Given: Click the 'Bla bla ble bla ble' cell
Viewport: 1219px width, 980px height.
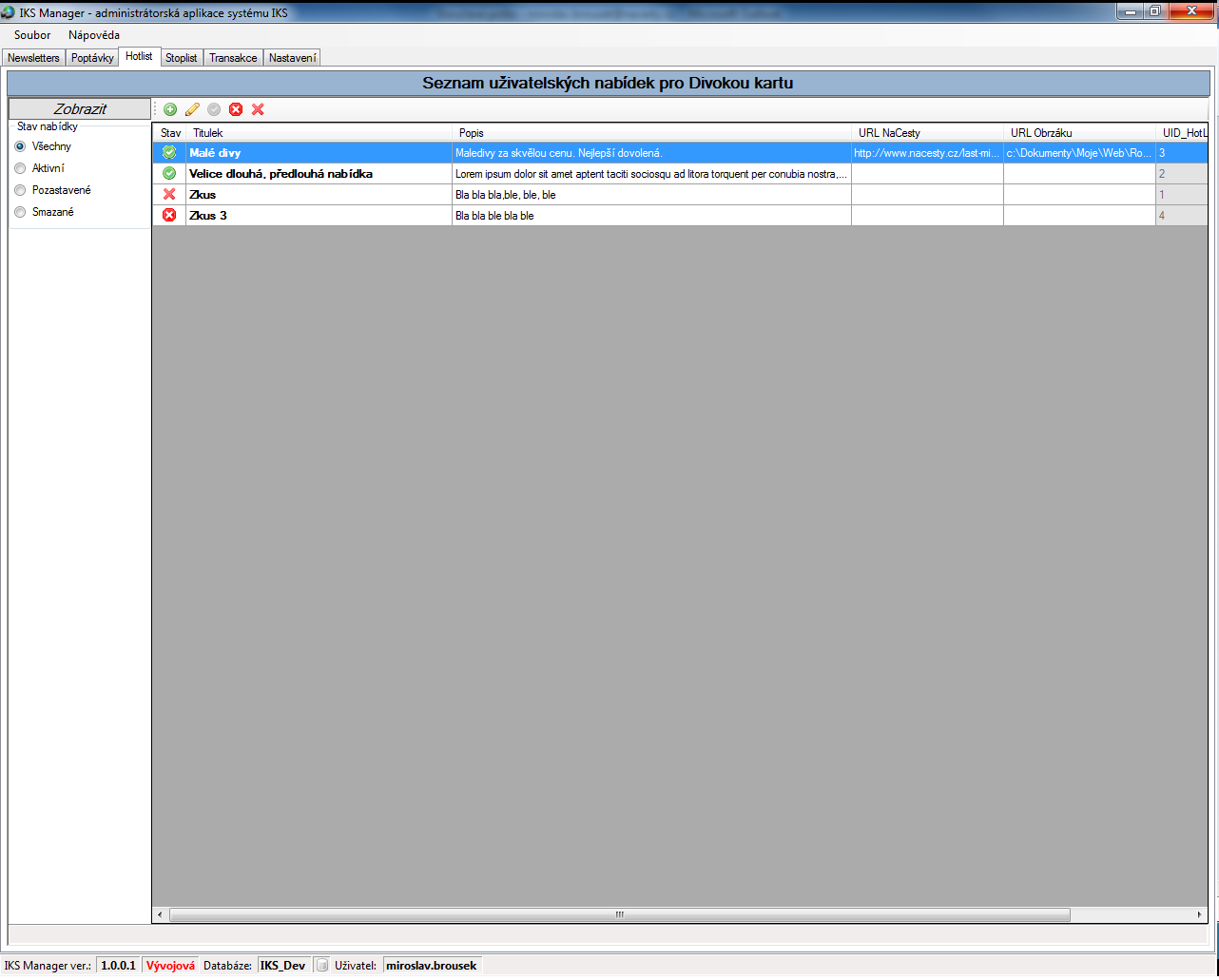Looking at the screenshot, I should [651, 215].
